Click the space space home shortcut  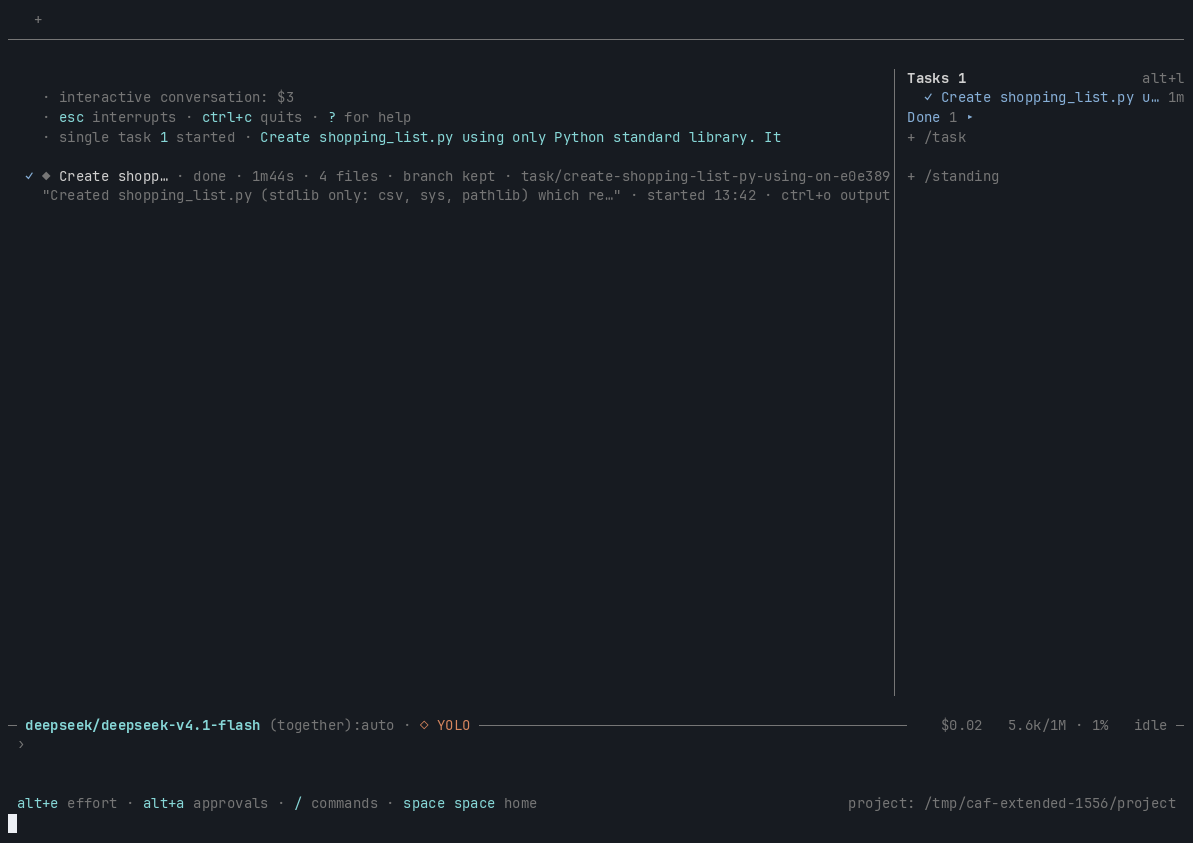(470, 803)
